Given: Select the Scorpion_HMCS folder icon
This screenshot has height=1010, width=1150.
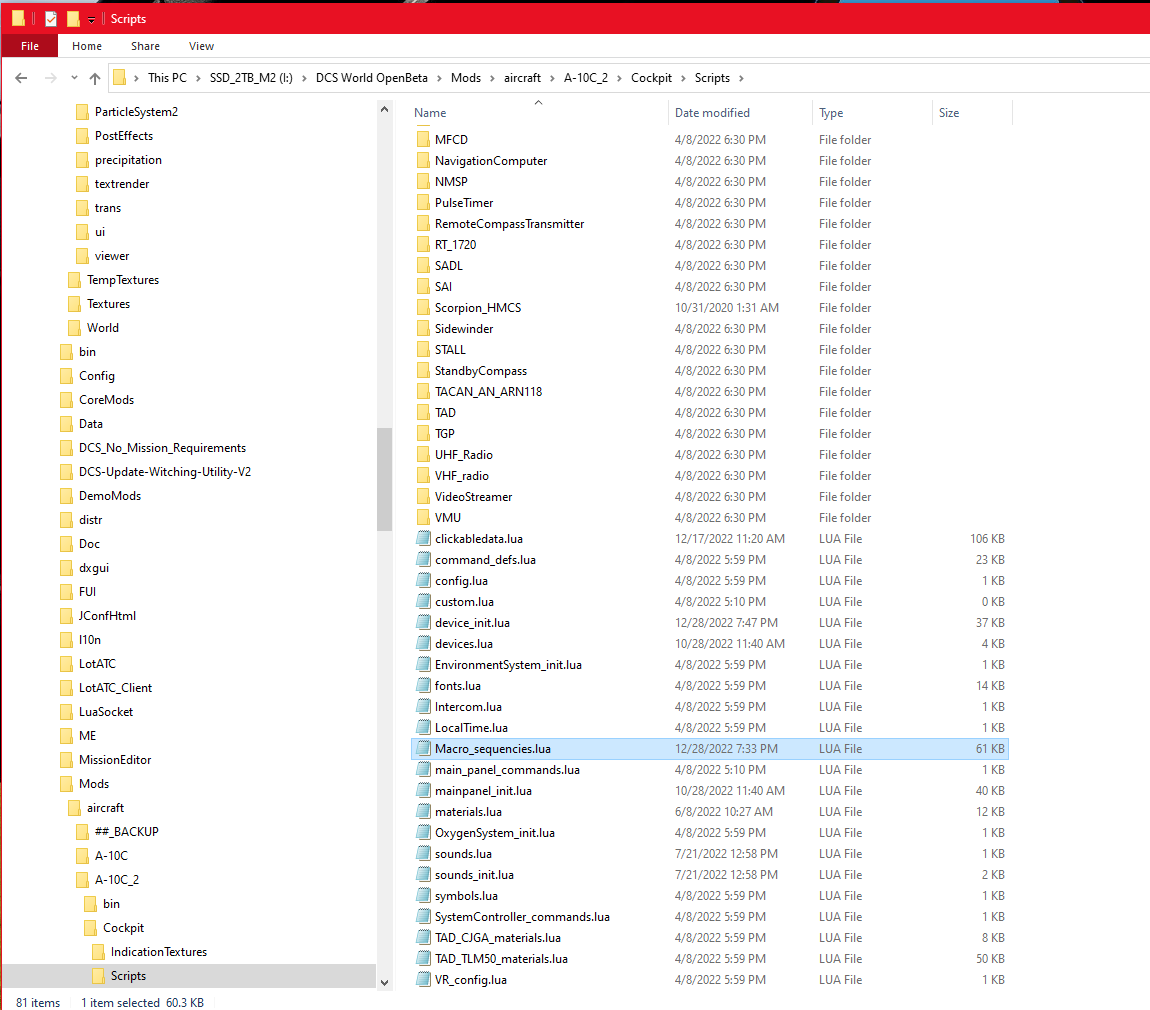Looking at the screenshot, I should (x=423, y=308).
